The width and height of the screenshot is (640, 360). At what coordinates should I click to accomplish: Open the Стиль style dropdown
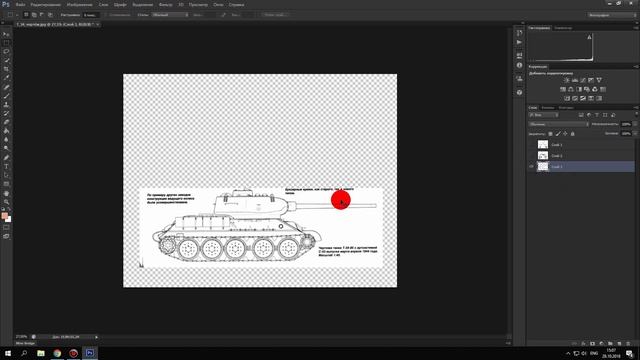coord(170,15)
